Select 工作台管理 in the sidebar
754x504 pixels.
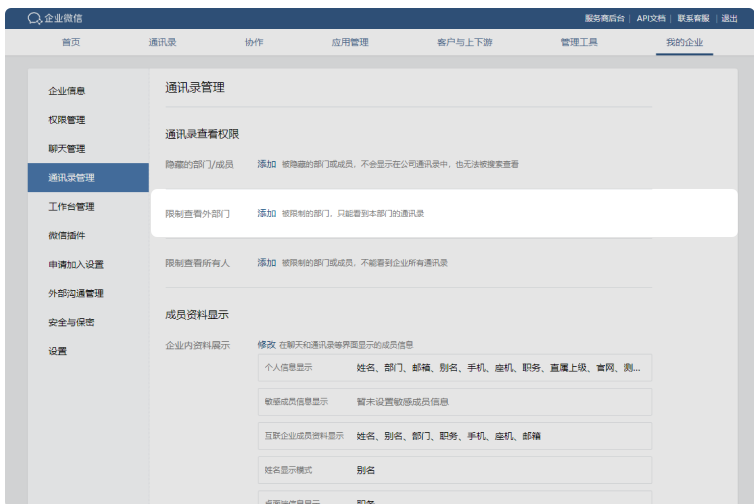point(71,207)
